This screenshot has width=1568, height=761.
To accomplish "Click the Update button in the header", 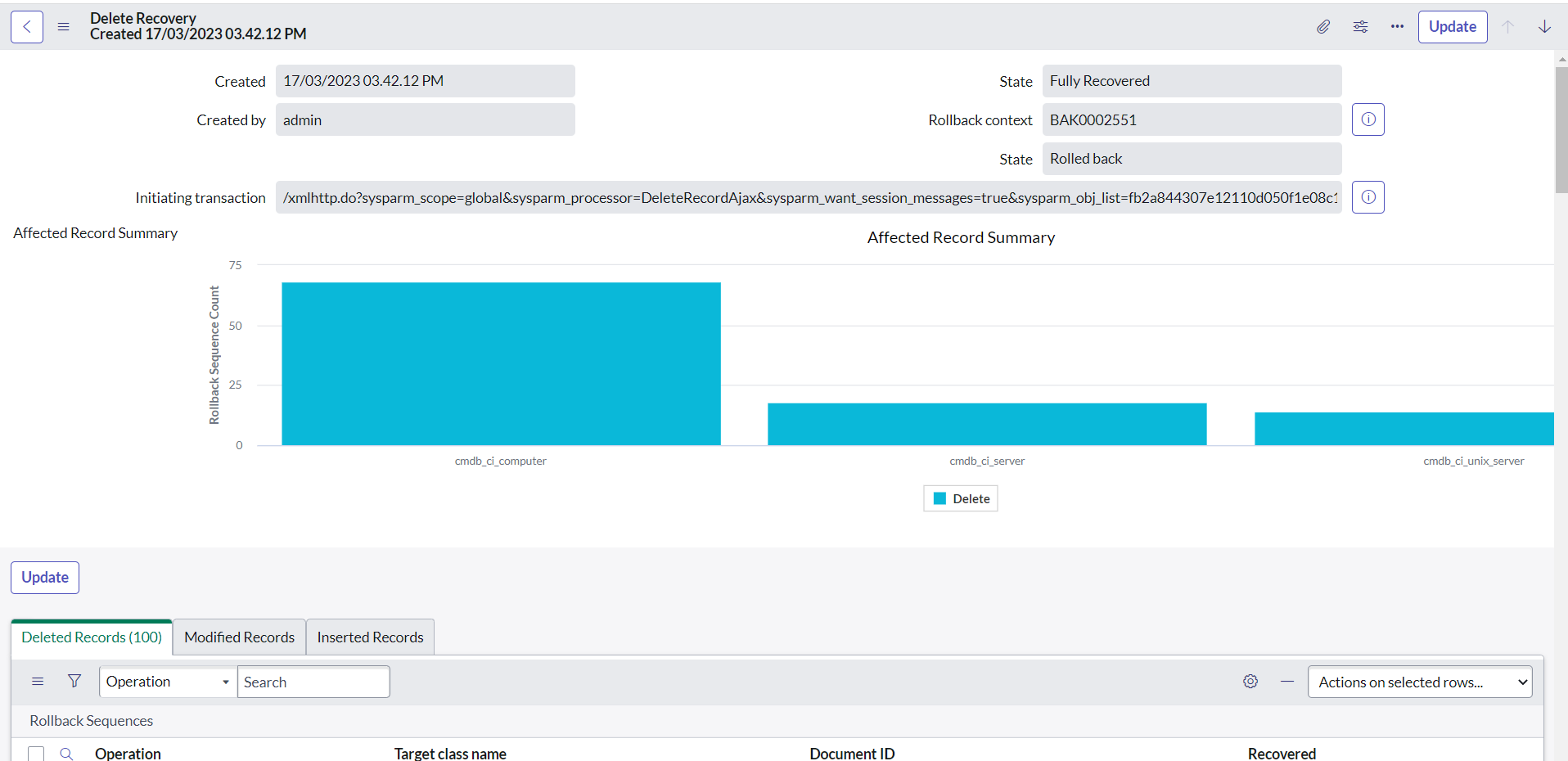I will click(x=1453, y=27).
